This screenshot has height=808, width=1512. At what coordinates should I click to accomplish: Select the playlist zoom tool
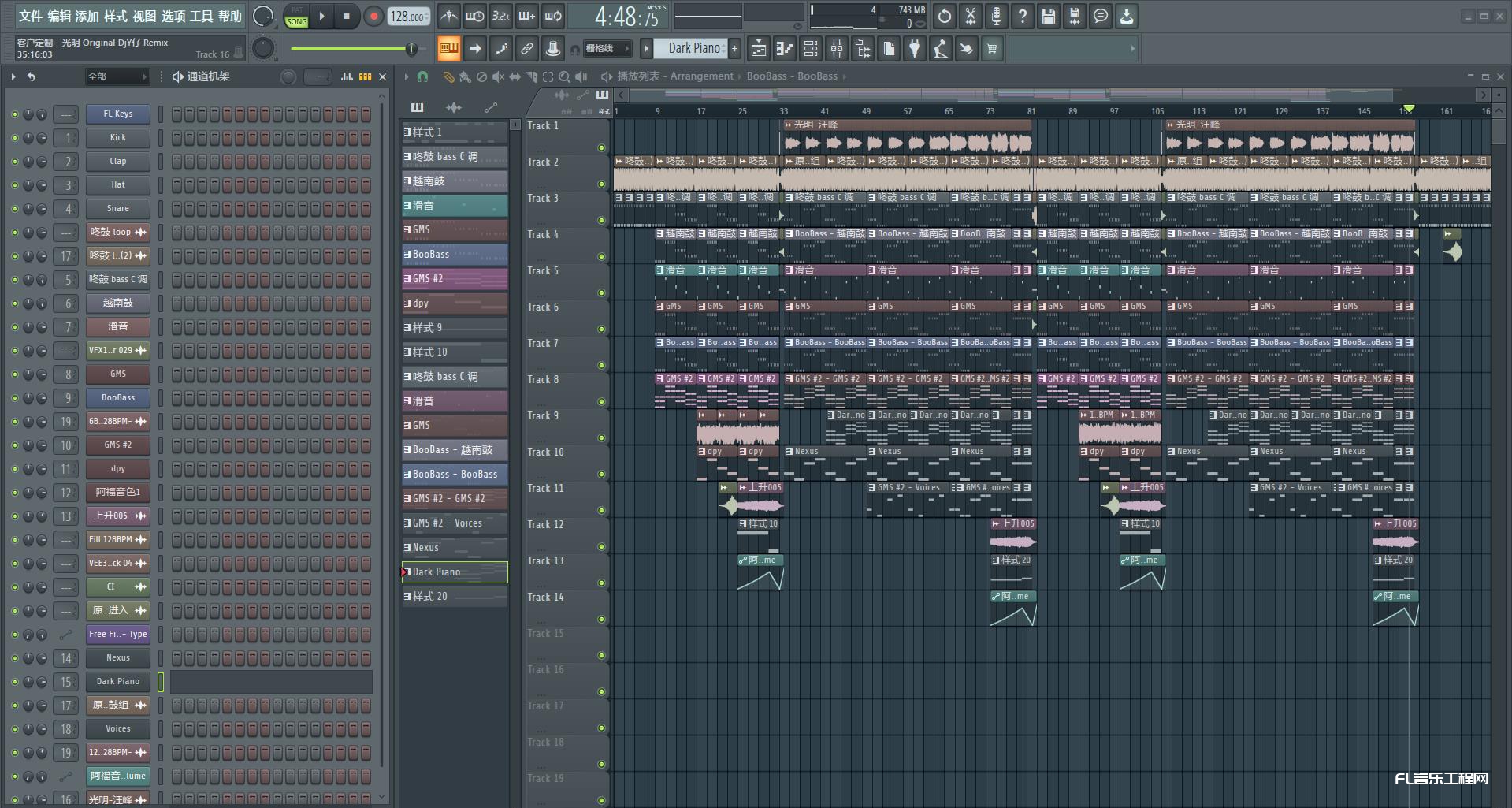coord(564,76)
